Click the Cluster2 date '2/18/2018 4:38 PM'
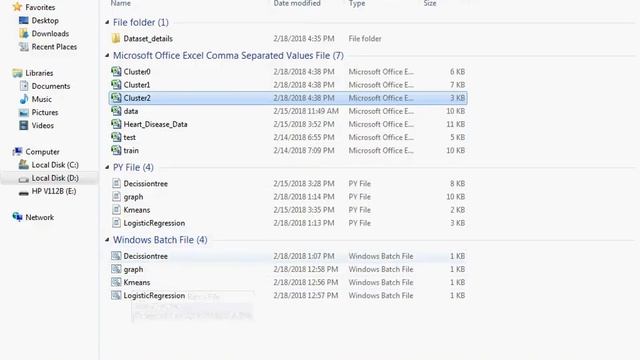 tap(304, 98)
